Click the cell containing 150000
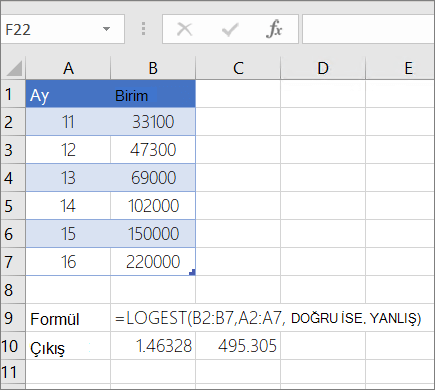 (x=153, y=234)
